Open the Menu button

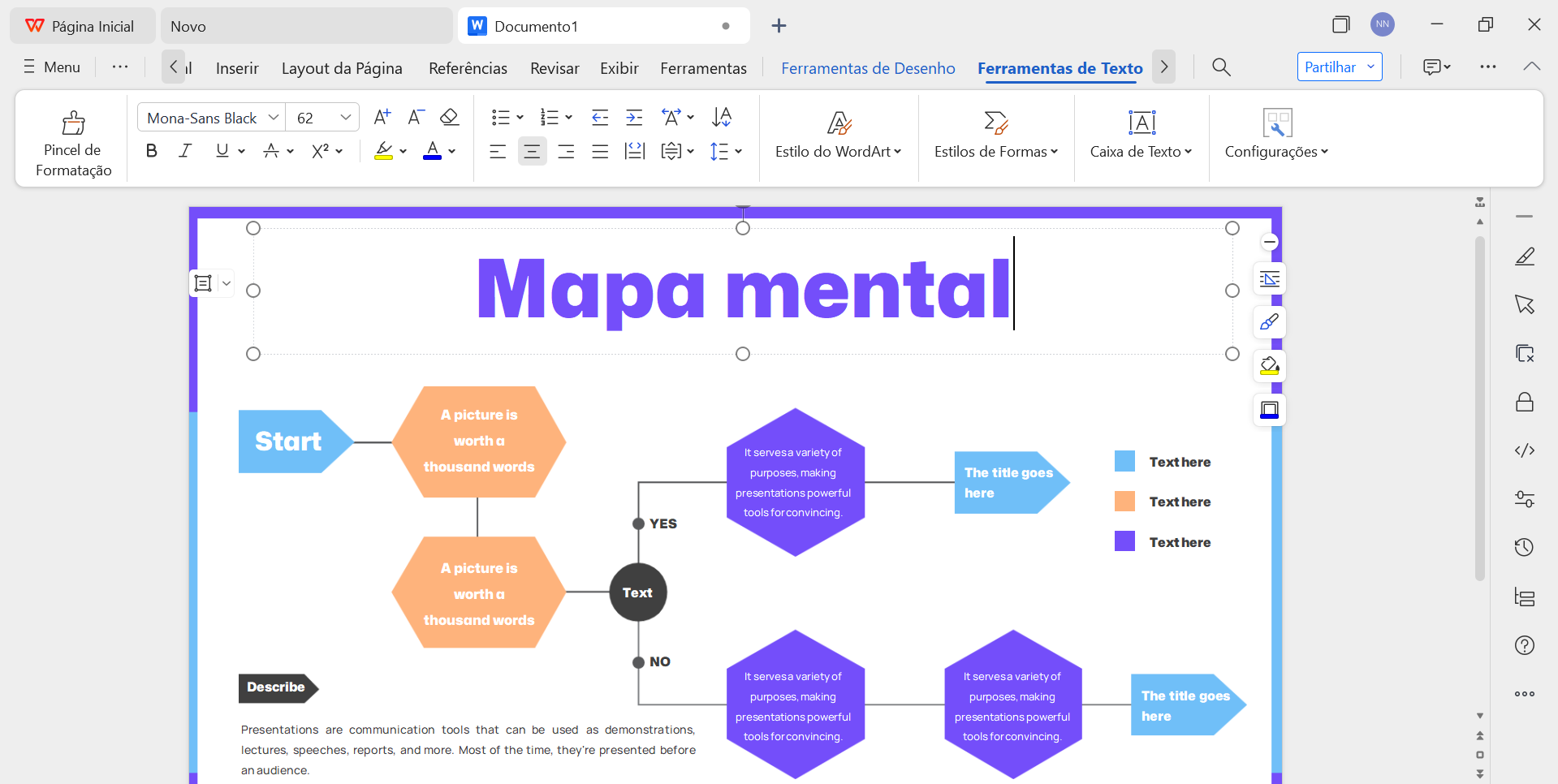[x=53, y=67]
